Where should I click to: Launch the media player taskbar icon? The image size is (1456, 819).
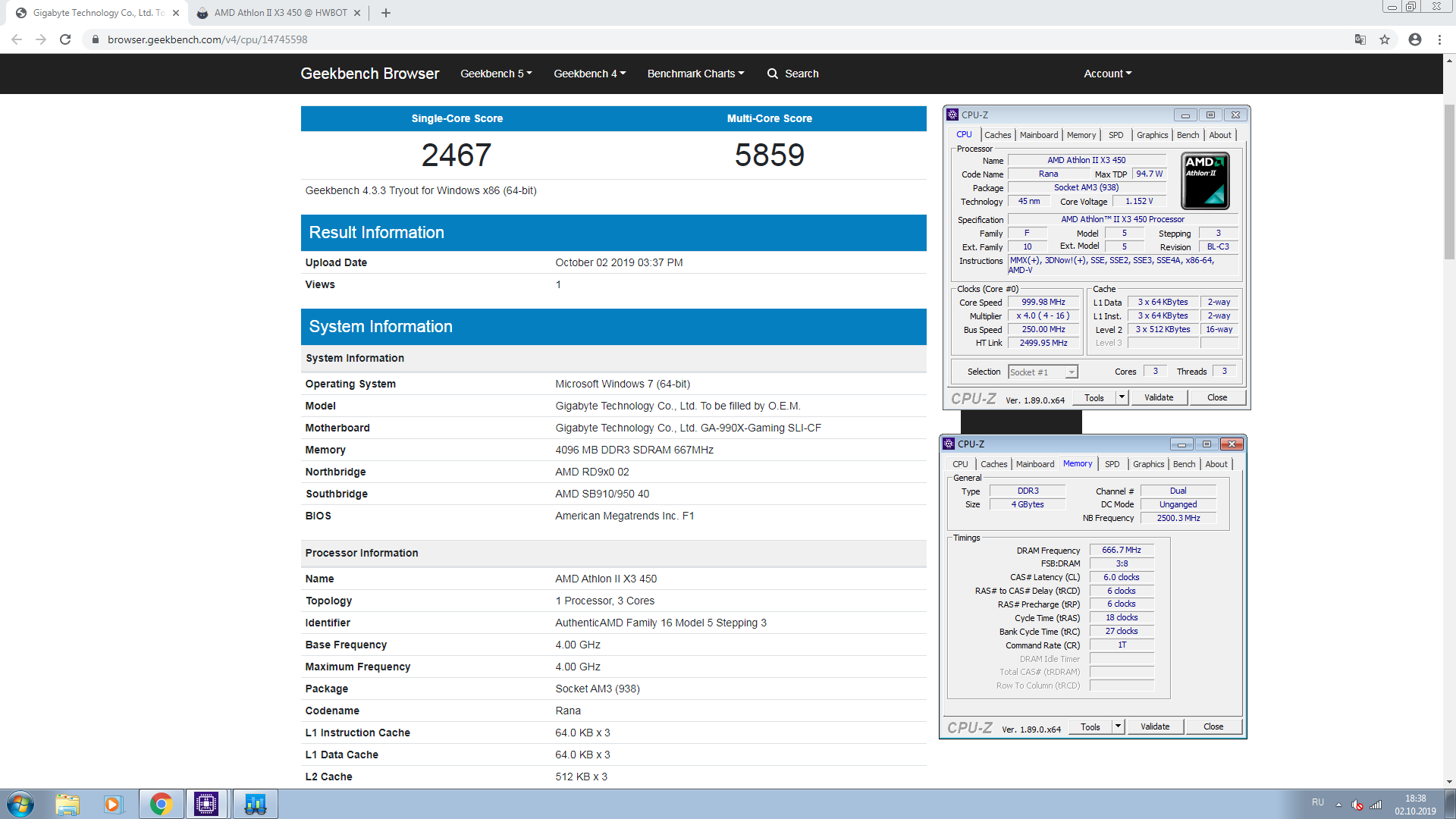(x=113, y=804)
